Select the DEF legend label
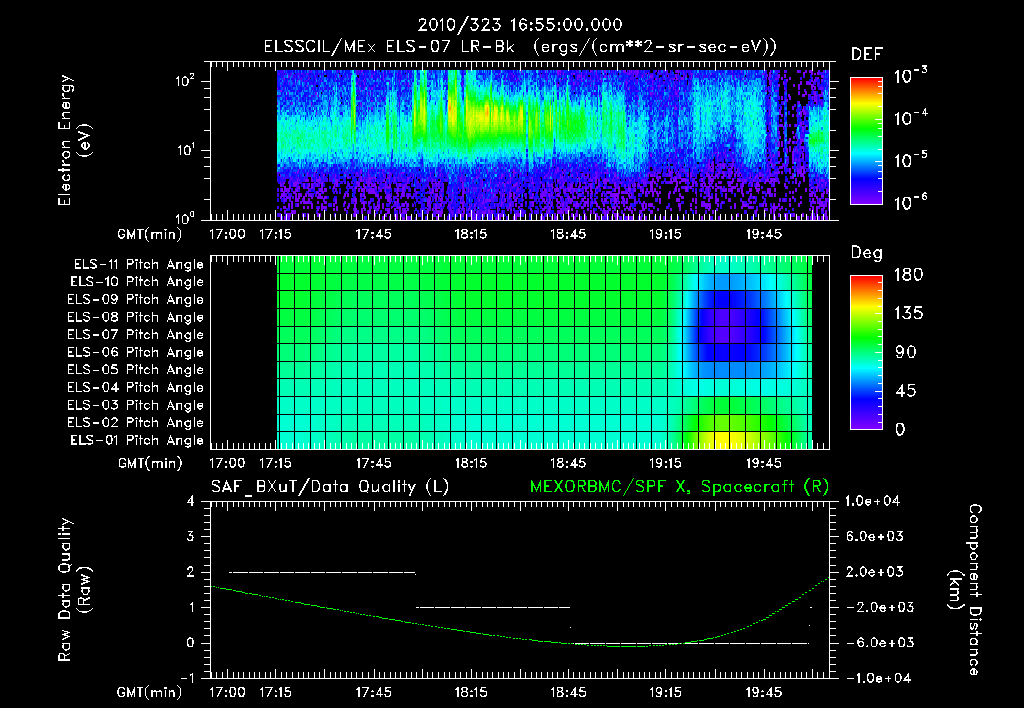1024x708 pixels. tap(867, 54)
